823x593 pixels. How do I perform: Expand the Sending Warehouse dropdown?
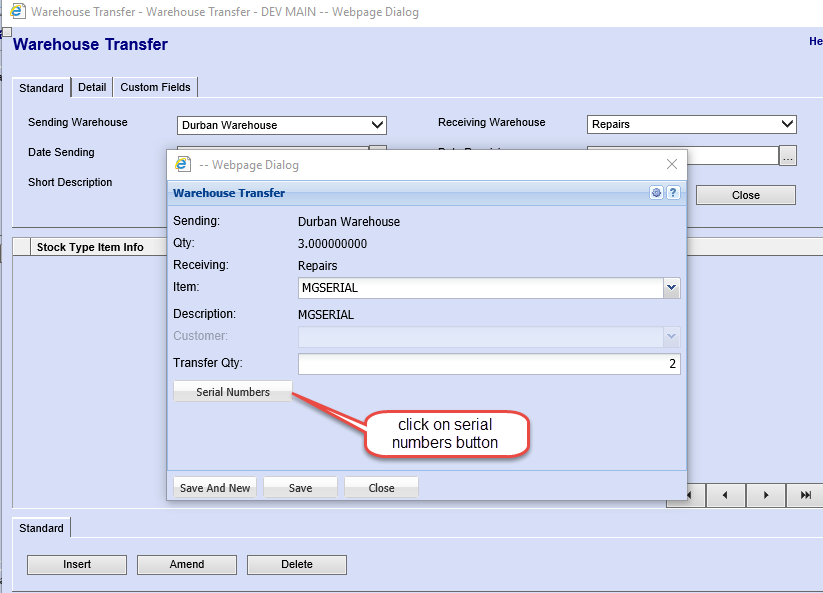click(377, 125)
